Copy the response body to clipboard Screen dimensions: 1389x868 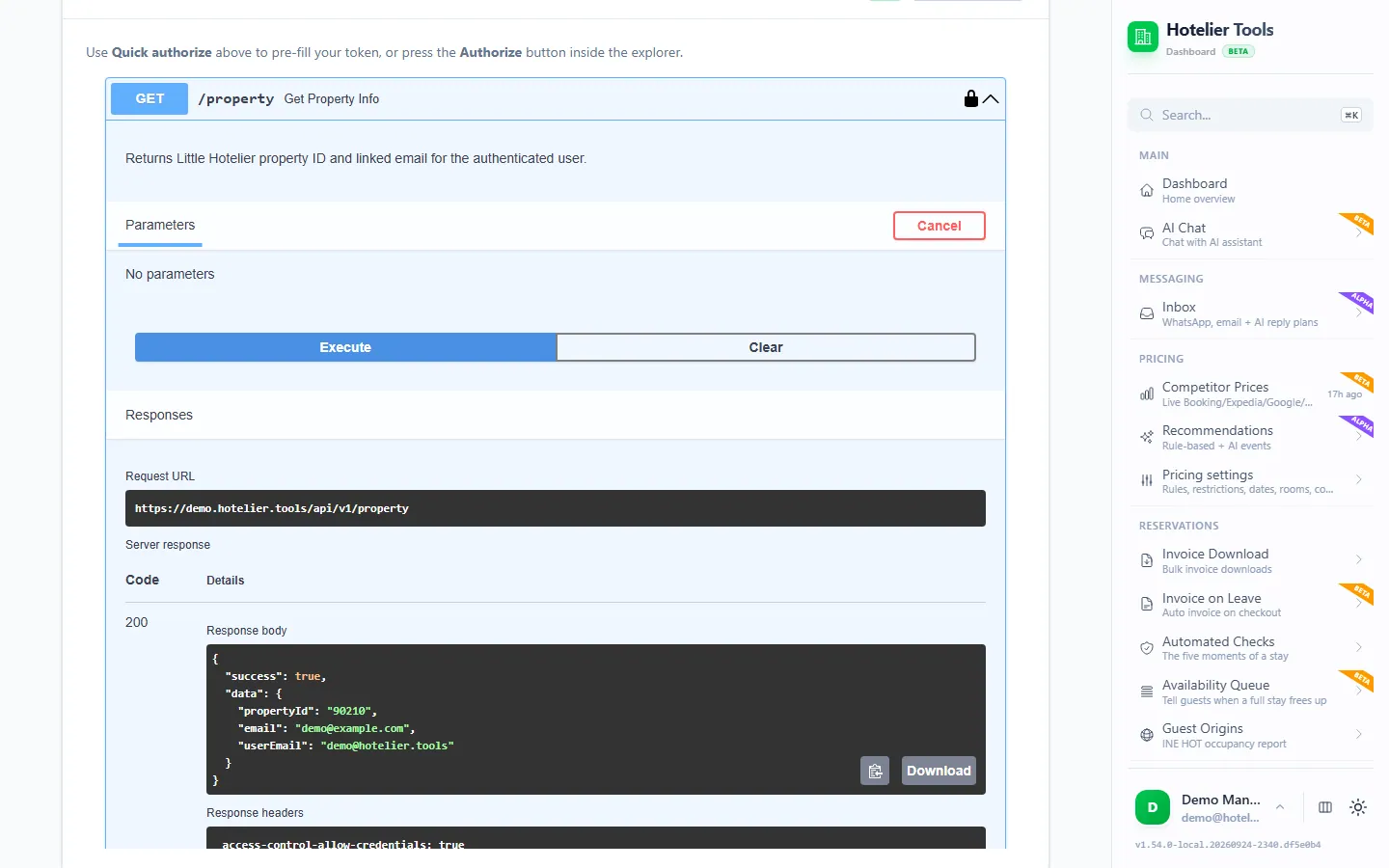tap(875, 771)
